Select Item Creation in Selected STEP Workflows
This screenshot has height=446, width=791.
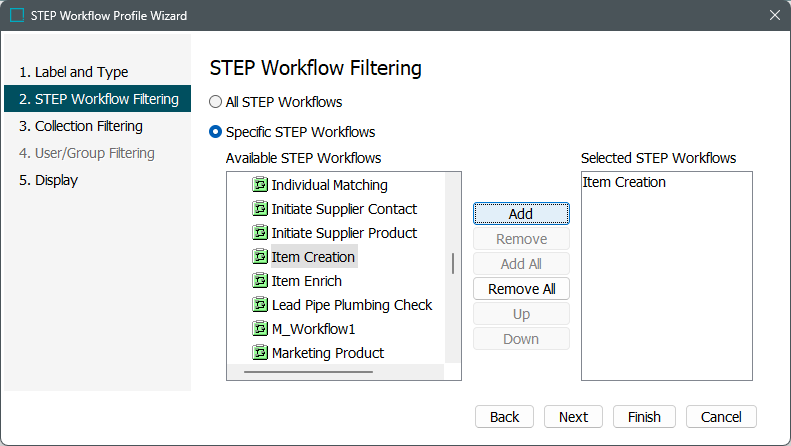[x=625, y=183]
